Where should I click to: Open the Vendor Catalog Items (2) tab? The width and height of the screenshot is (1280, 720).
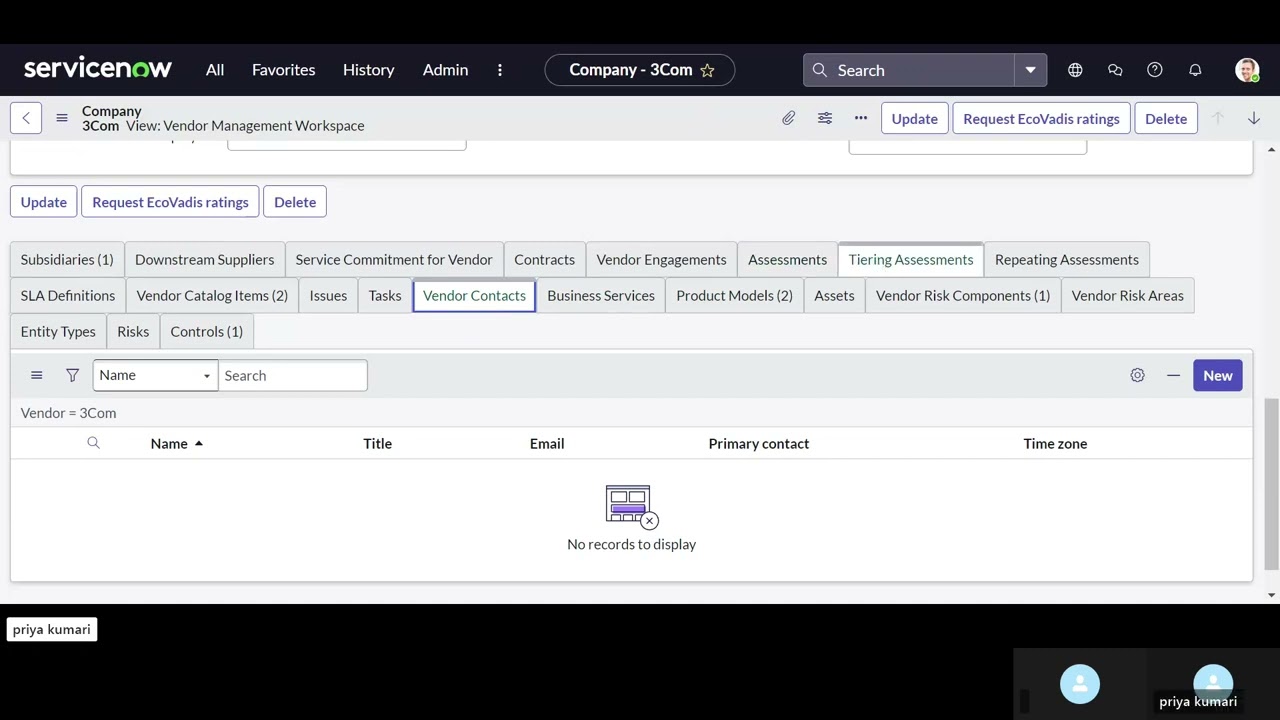pos(212,295)
